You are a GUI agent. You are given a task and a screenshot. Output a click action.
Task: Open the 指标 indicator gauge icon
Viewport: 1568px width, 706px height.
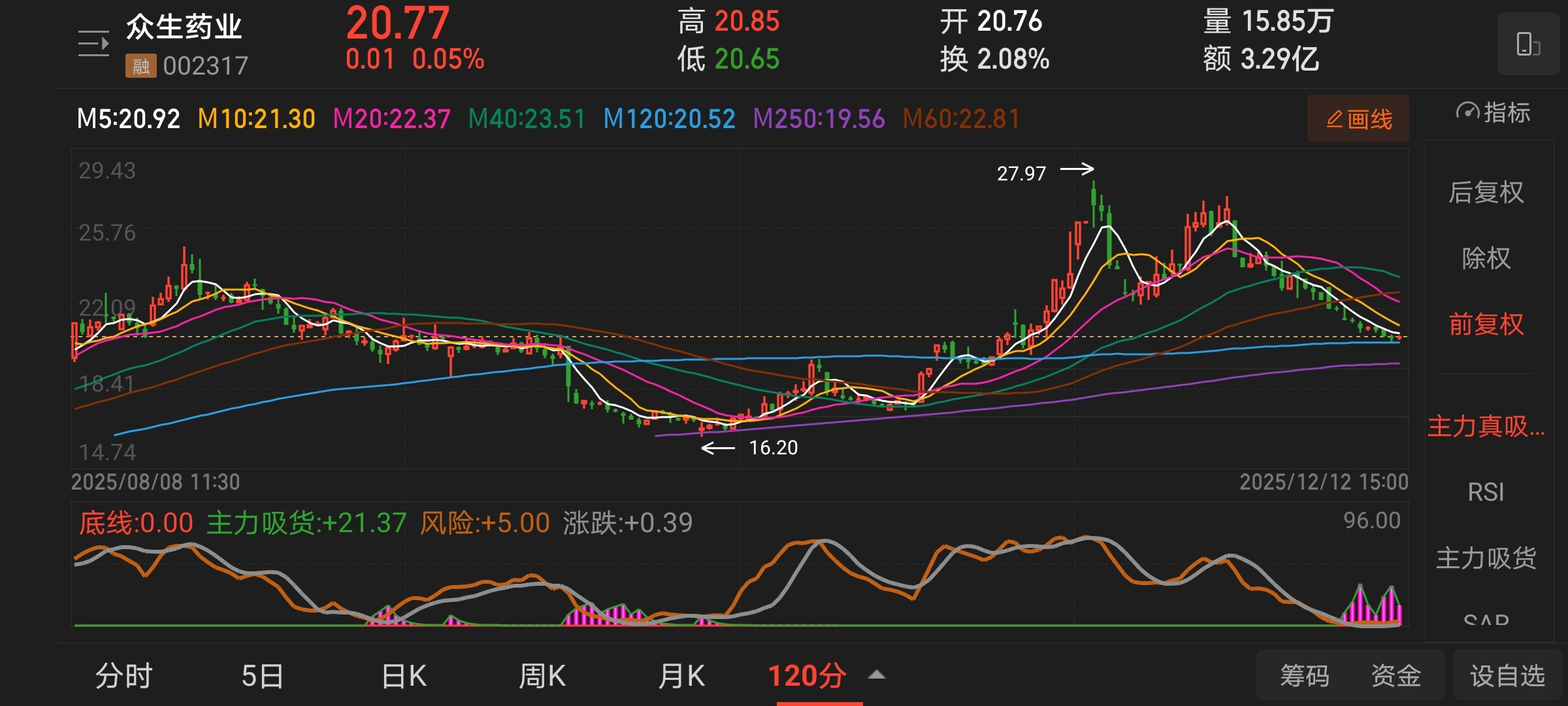coord(1468,112)
